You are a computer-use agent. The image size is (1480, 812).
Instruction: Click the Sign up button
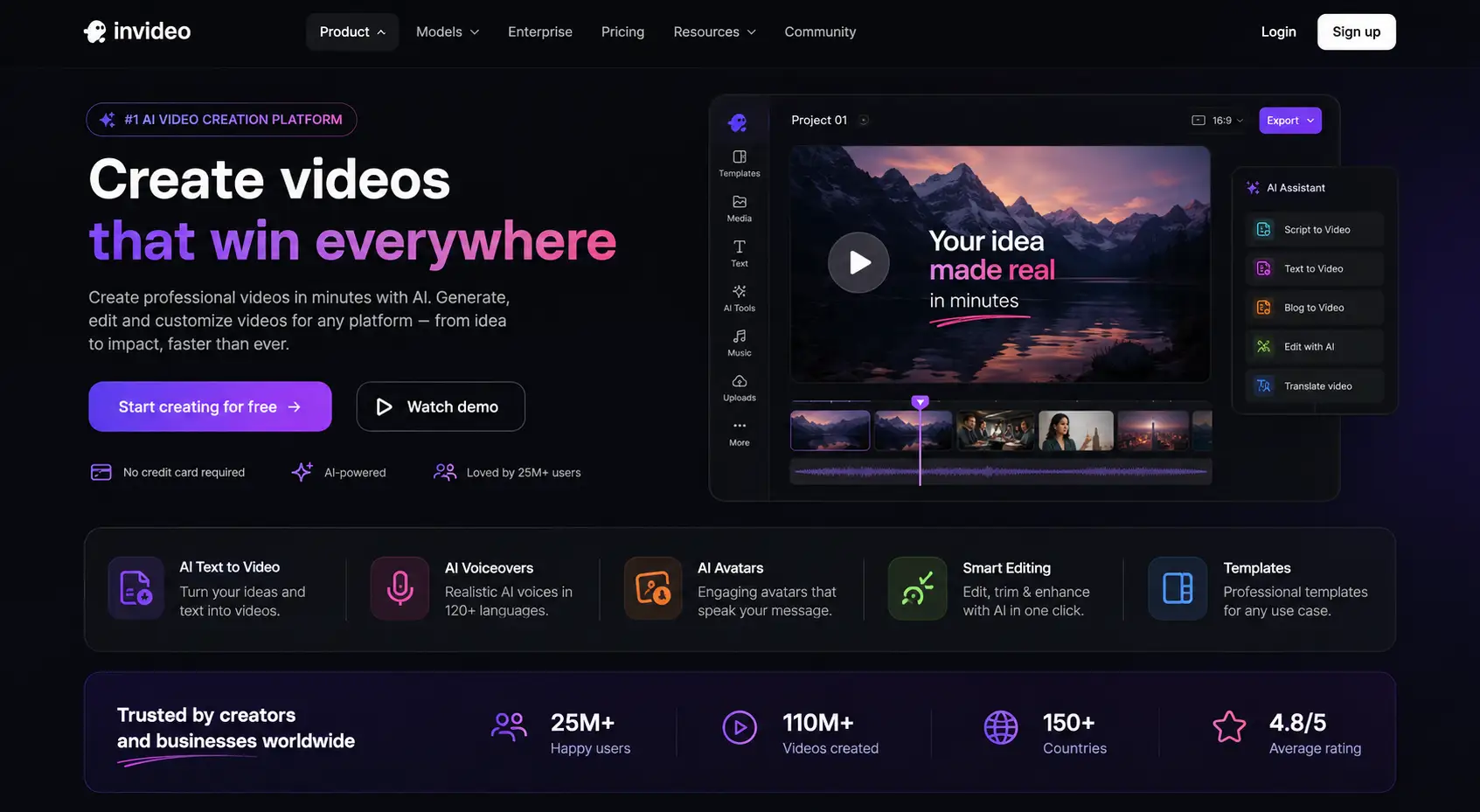[x=1357, y=31]
